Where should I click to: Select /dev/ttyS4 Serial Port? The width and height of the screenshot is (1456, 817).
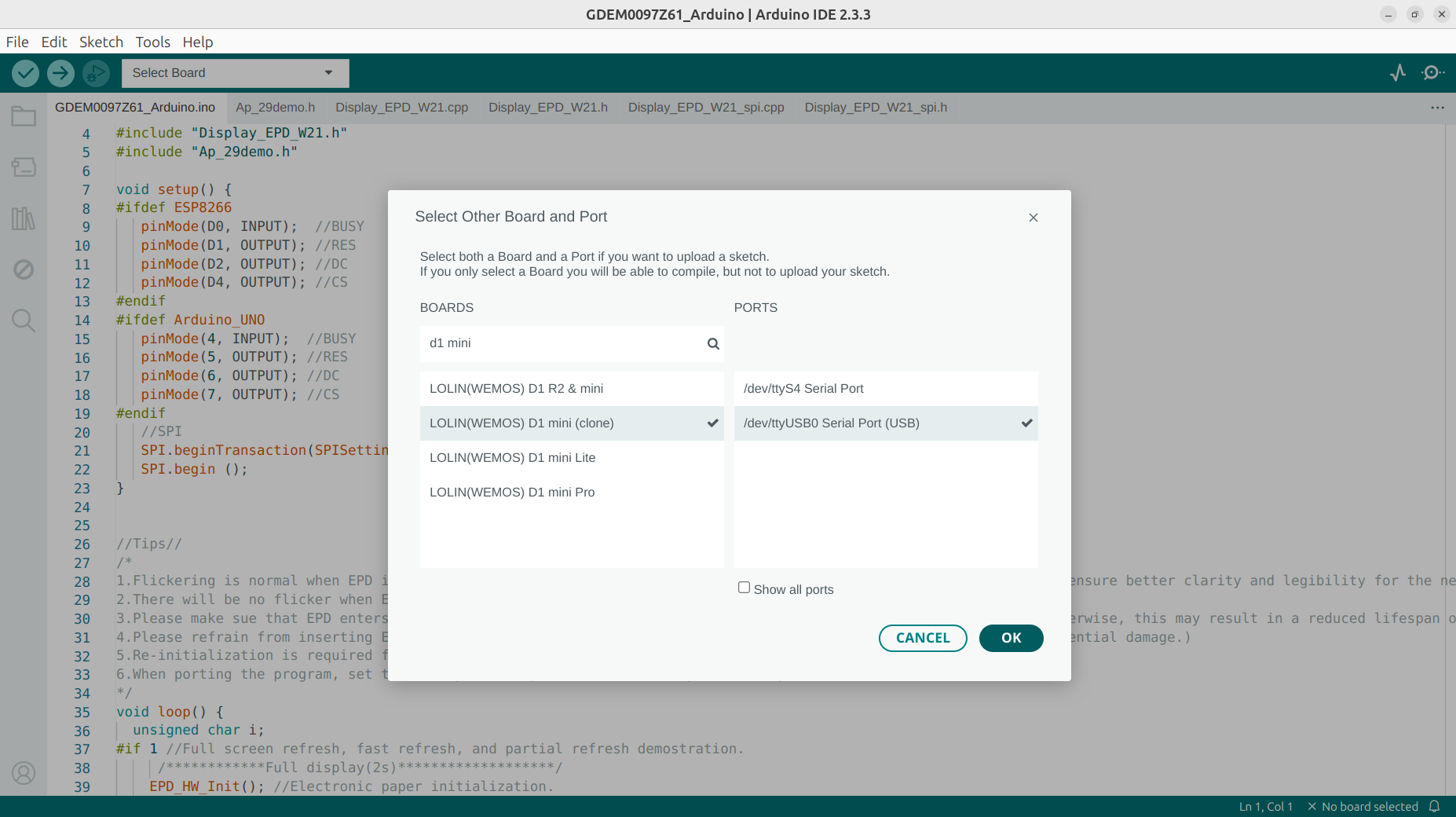pos(886,389)
